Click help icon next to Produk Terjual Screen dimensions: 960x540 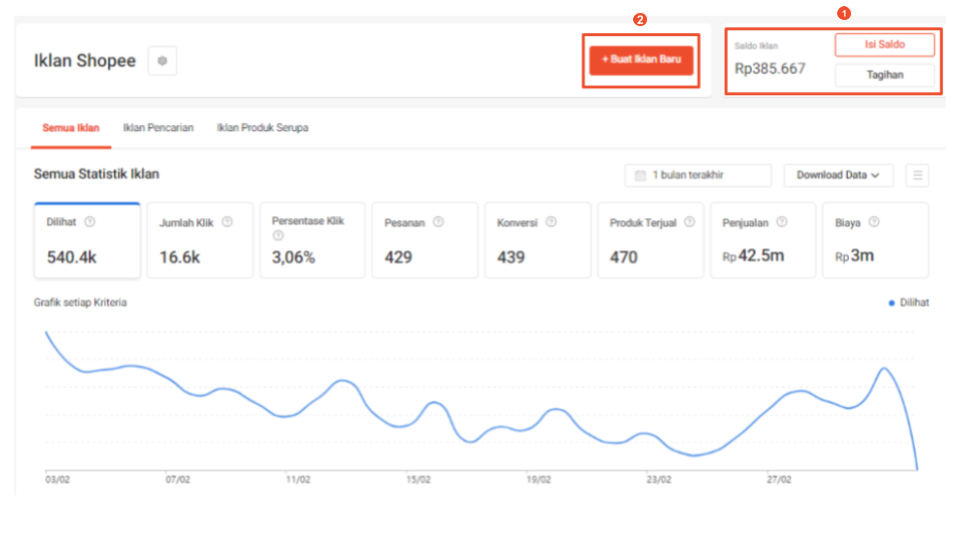pyautogui.click(x=689, y=222)
